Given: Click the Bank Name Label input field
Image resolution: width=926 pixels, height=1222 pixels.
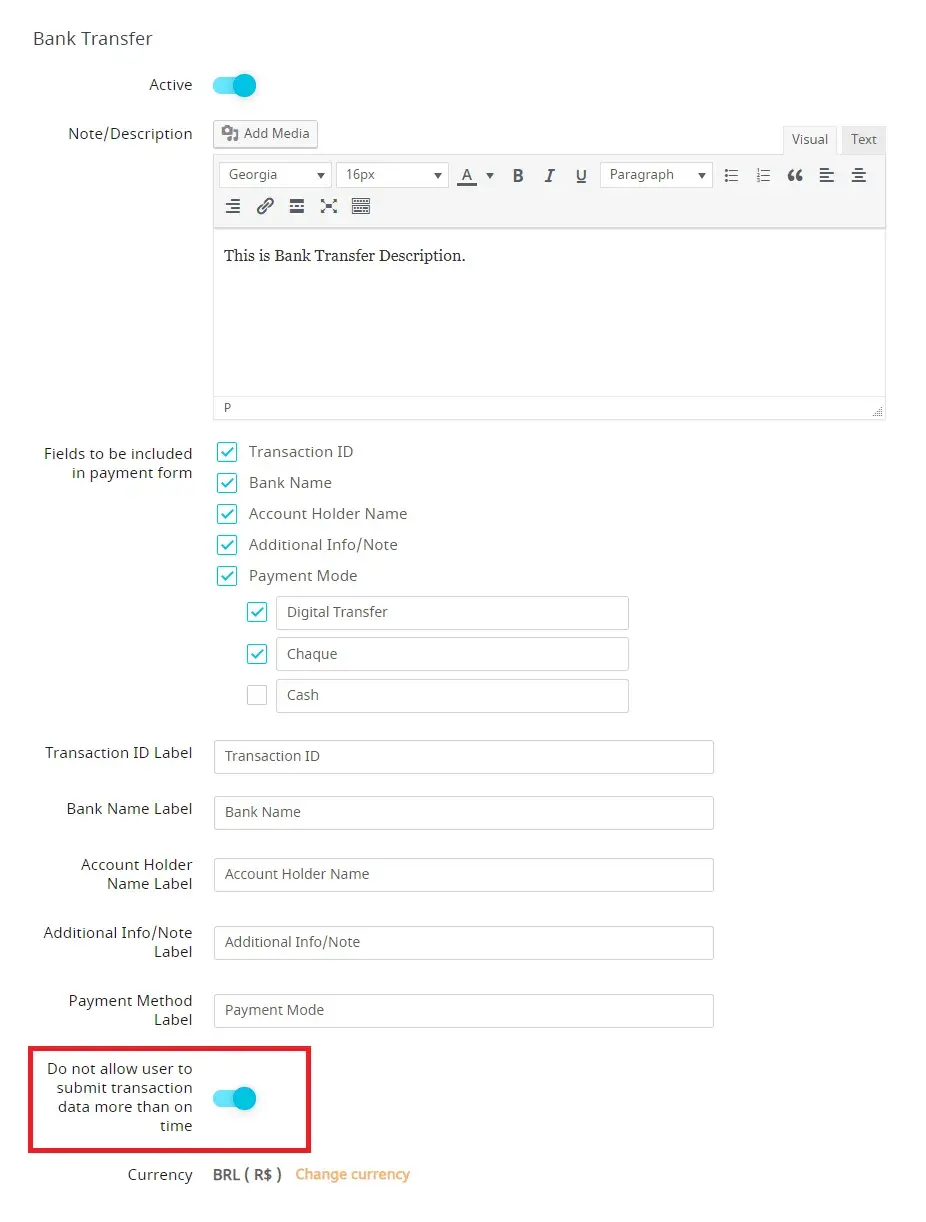Looking at the screenshot, I should tap(463, 812).
